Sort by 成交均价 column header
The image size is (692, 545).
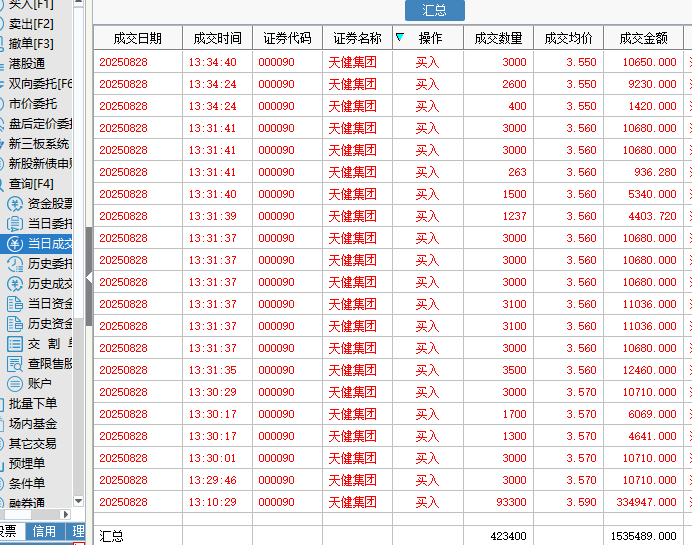click(569, 38)
